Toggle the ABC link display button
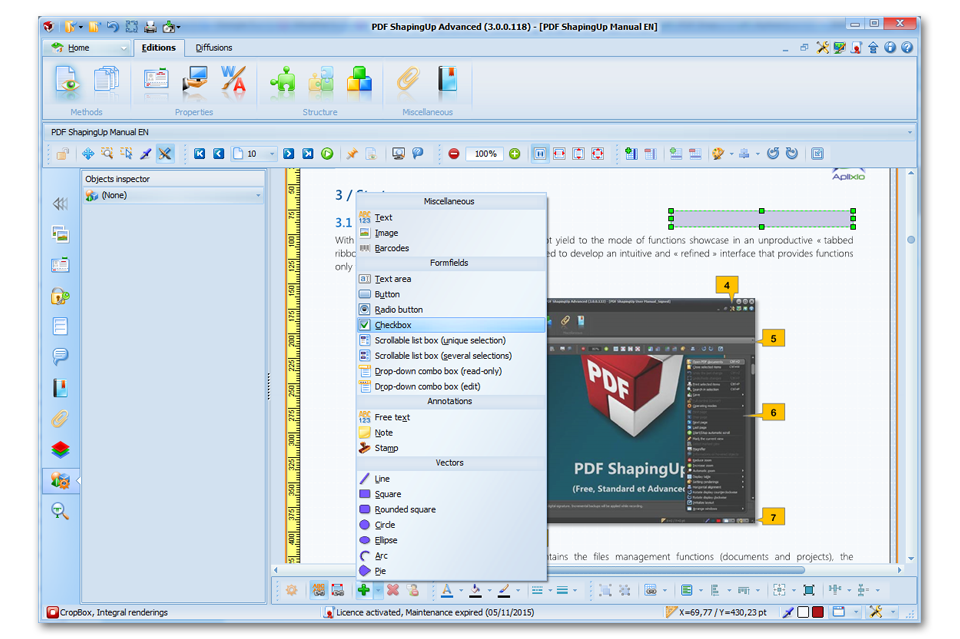Viewport: 960px width, 639px height. click(318, 590)
